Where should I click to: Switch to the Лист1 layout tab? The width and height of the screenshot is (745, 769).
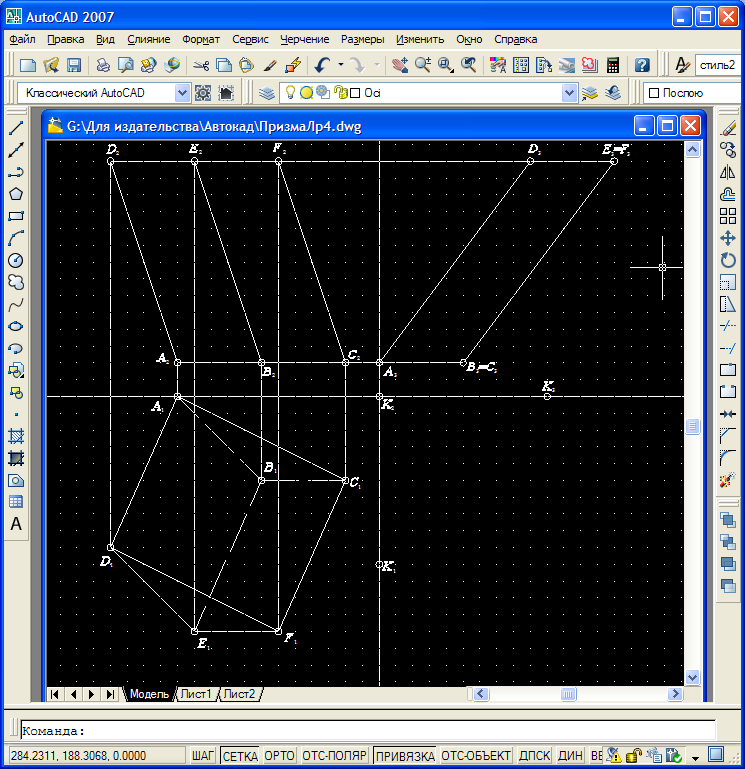[x=195, y=694]
